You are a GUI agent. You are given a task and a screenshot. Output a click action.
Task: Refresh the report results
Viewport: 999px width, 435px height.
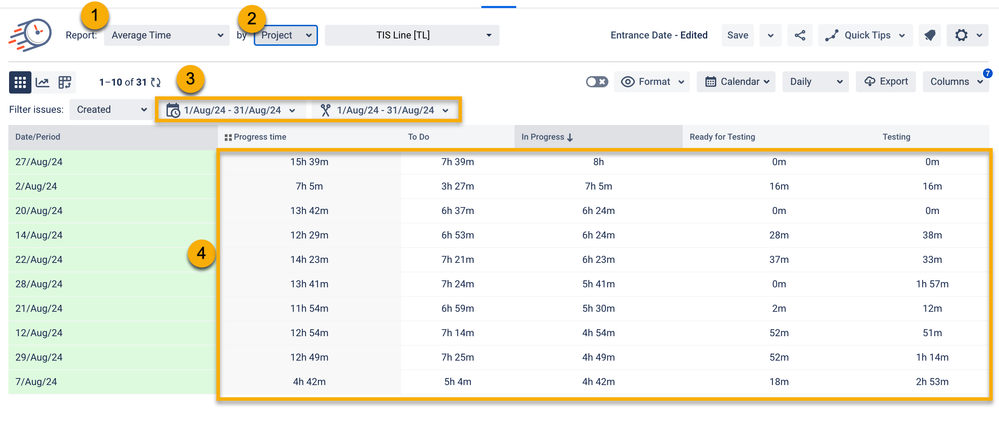tap(155, 82)
